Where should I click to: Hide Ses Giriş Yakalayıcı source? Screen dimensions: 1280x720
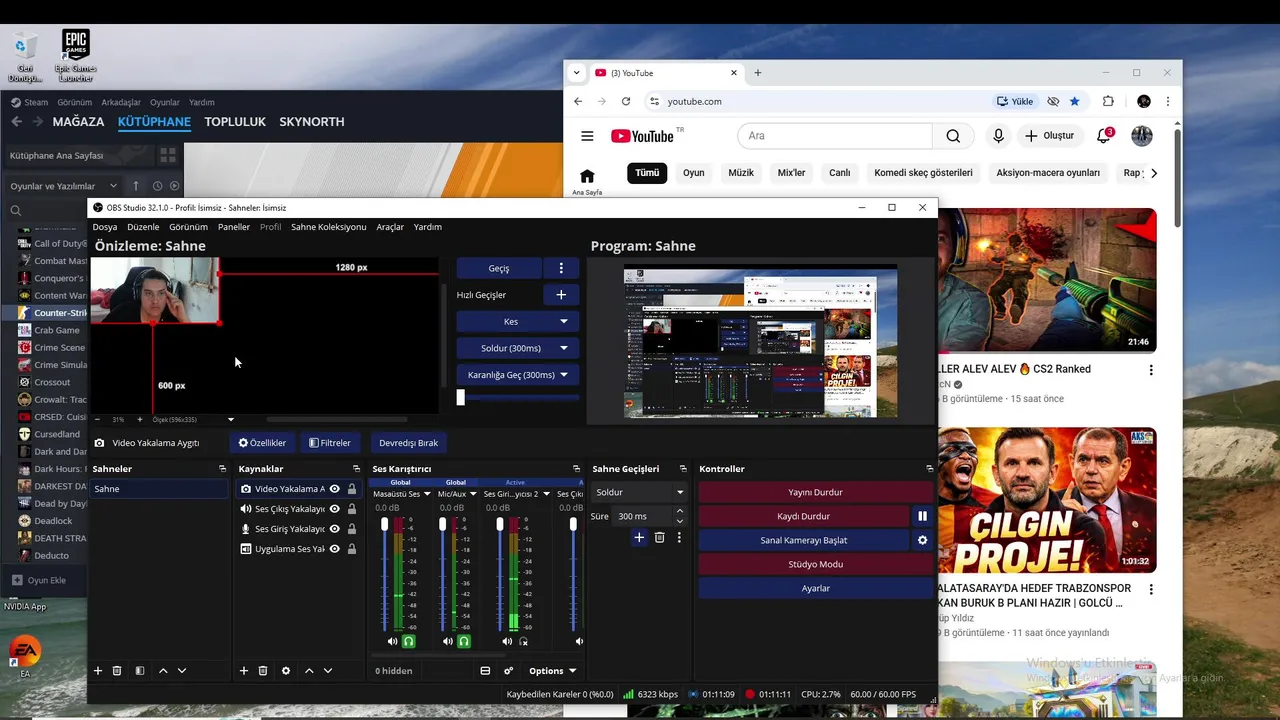coord(334,529)
